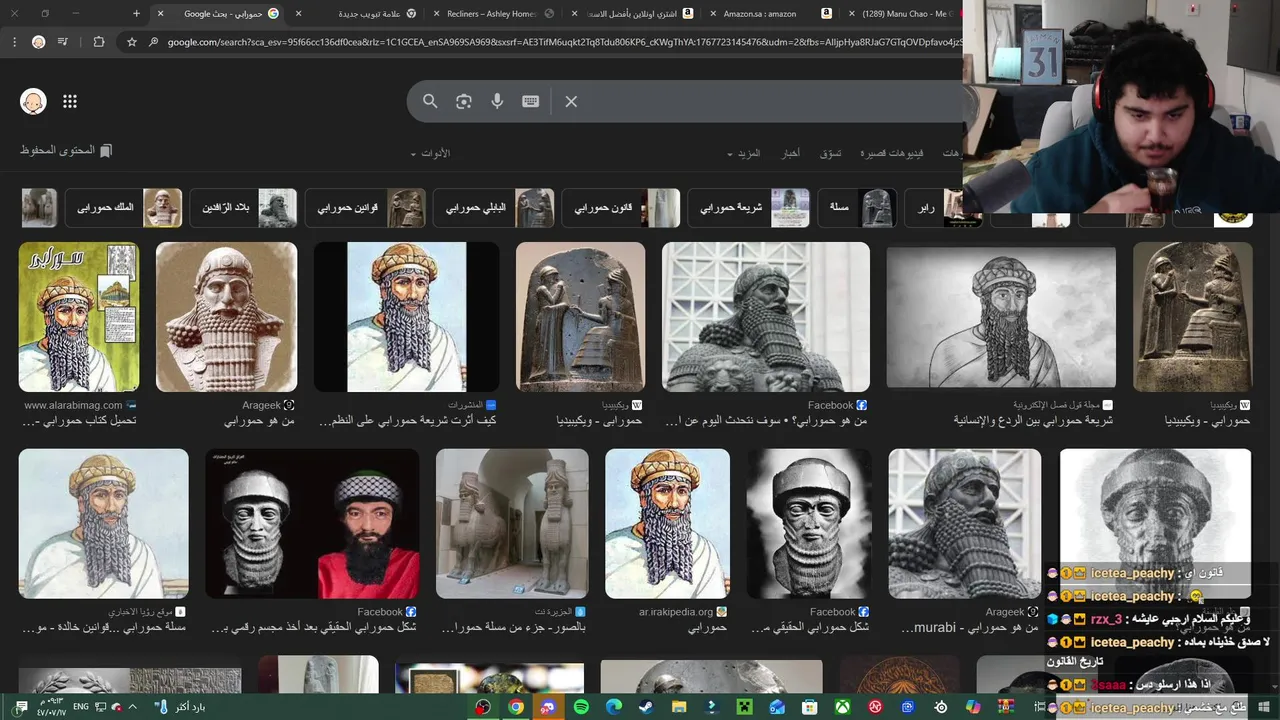Image resolution: width=1280 pixels, height=720 pixels.
Task: Open the شريعة حمورابي بين الردع sketch image
Action: click(1001, 317)
